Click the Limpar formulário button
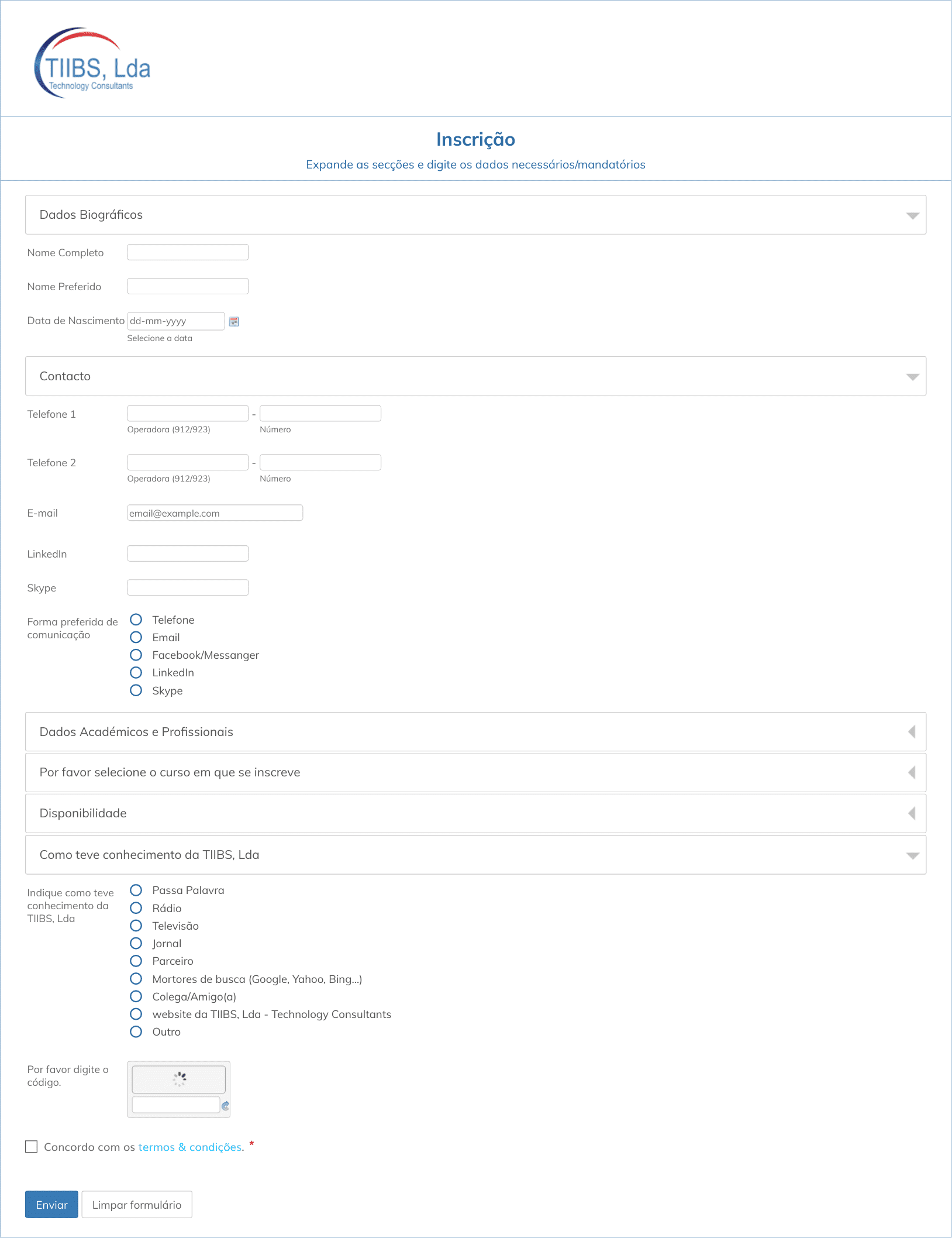Viewport: 952px width, 1238px height. 137,1205
